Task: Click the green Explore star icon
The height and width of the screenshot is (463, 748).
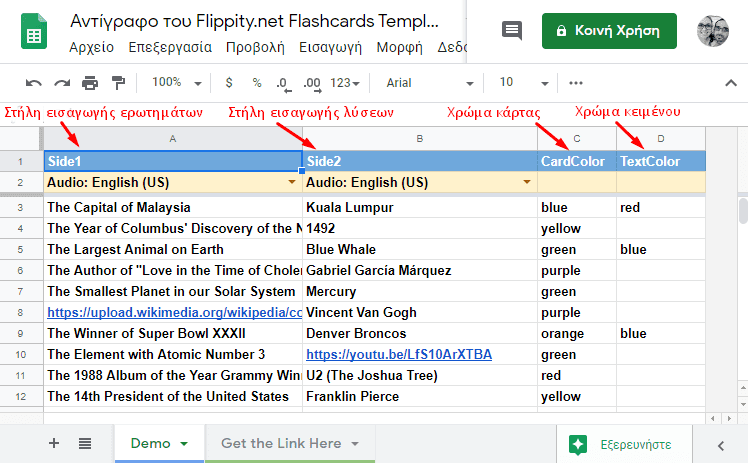Action: pyautogui.click(x=578, y=444)
